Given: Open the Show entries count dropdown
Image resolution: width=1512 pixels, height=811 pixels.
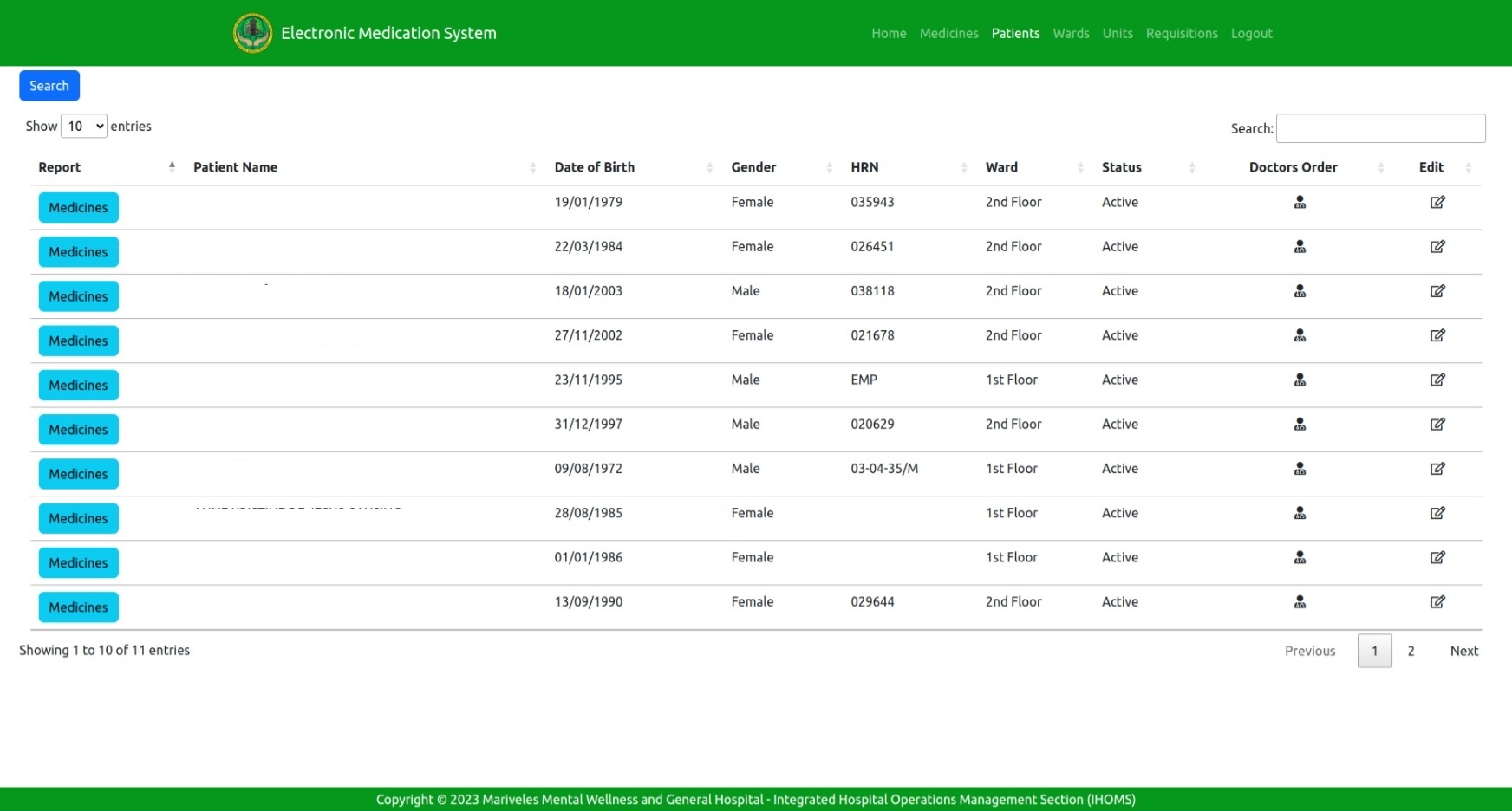Looking at the screenshot, I should 84,127.
